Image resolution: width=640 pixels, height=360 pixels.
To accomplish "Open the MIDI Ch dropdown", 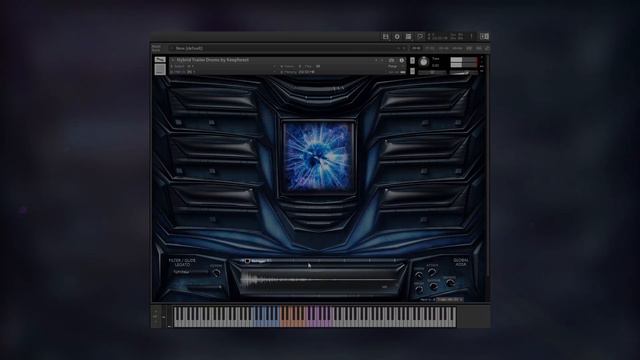I will tap(191, 72).
